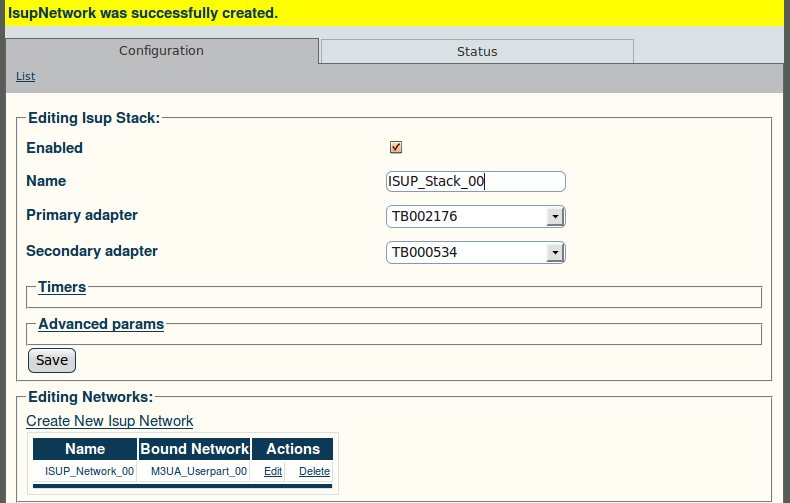Open the Secondary adapter dropdown
The image size is (790, 503).
coord(476,253)
